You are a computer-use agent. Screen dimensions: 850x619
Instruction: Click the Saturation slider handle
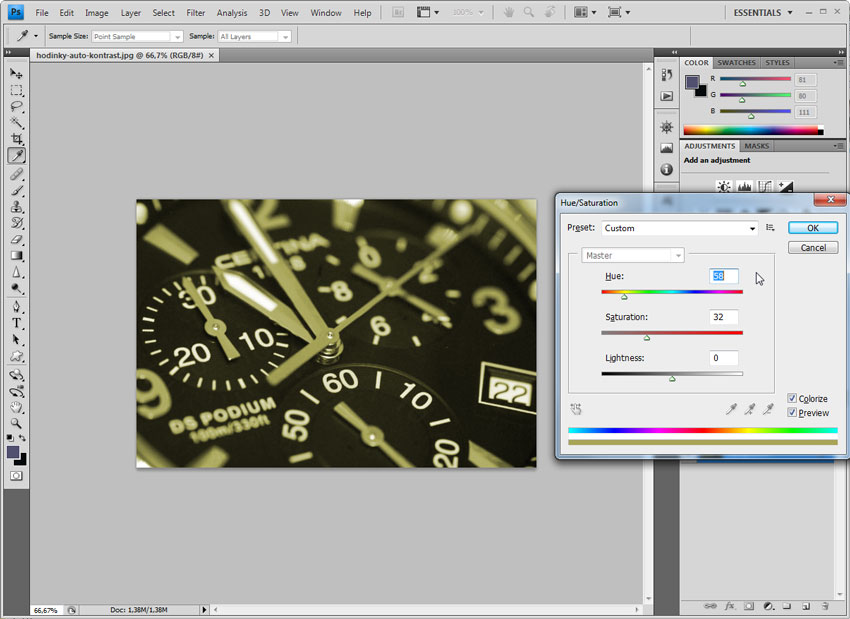pyautogui.click(x=647, y=338)
